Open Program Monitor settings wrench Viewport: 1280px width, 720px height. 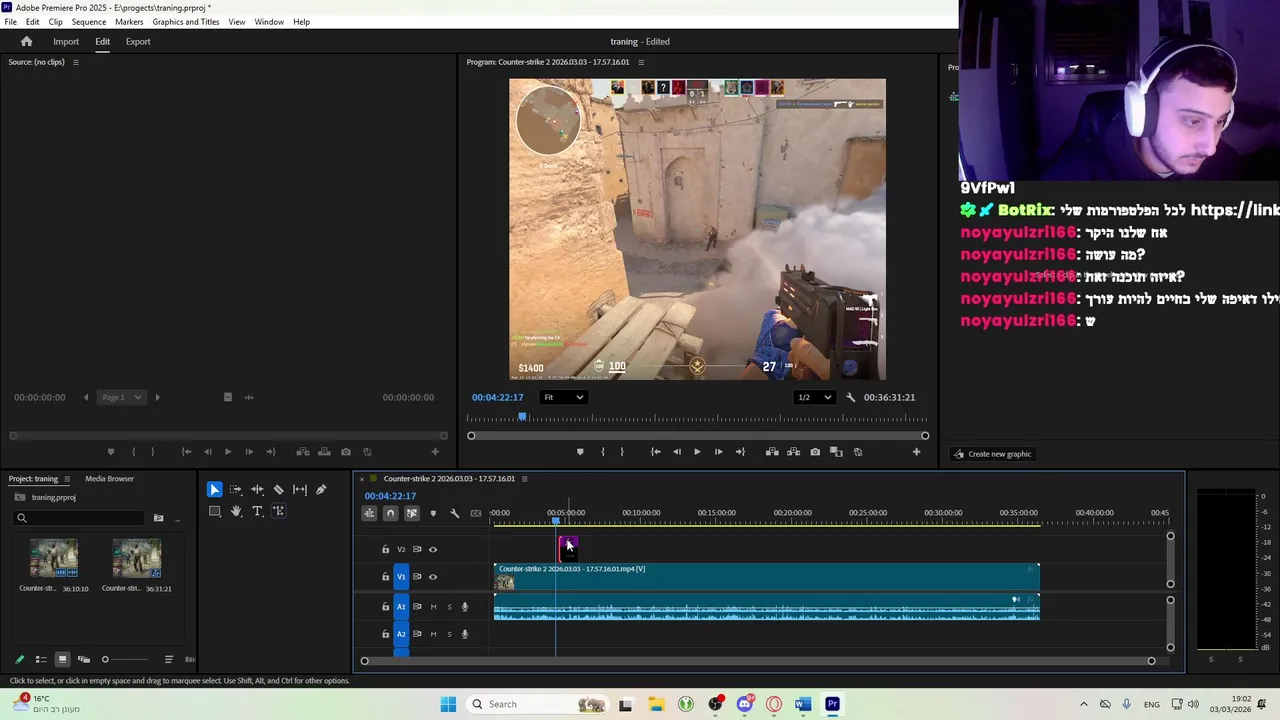[x=851, y=397]
